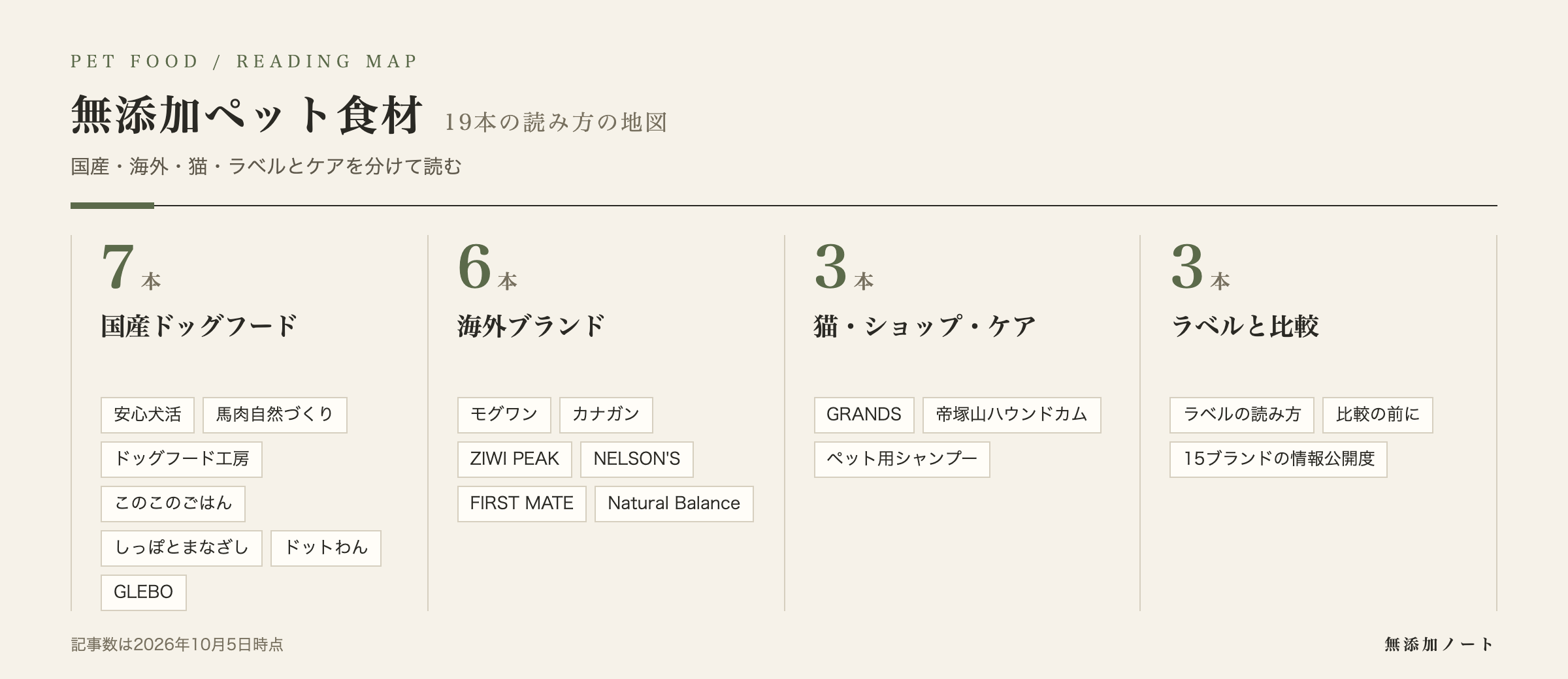Click the 国産・海外・猫 description line
Screen dimensions: 1568x679
[x=266, y=166]
